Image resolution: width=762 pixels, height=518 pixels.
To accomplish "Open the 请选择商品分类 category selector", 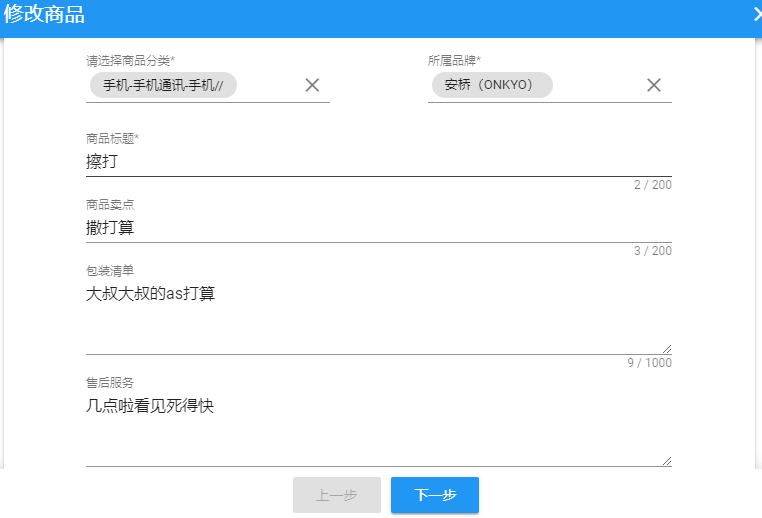I will coord(208,86).
